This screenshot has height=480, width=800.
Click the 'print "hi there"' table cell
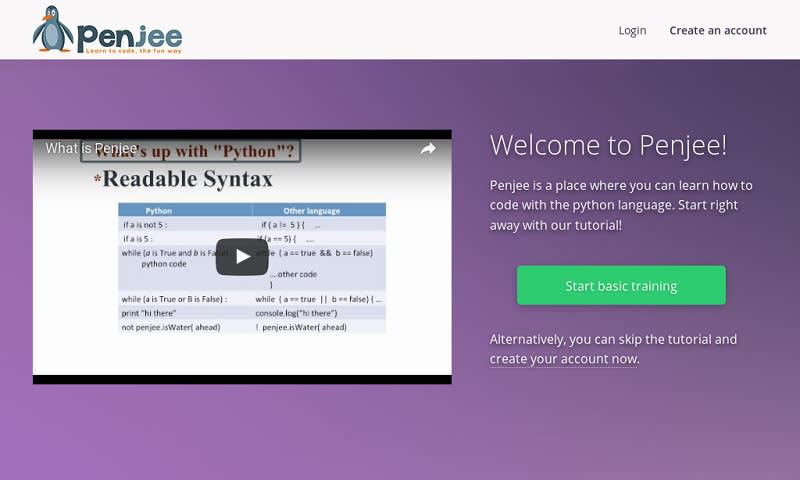point(148,313)
